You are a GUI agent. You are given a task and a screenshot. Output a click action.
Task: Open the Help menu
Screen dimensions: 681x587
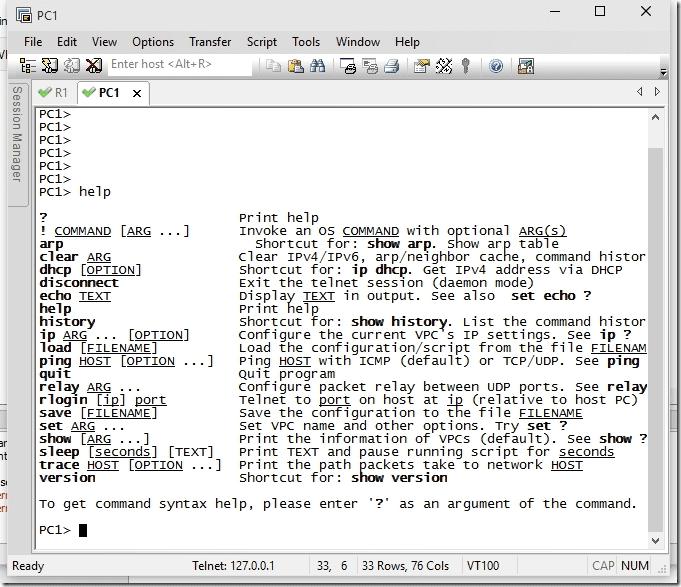click(407, 42)
